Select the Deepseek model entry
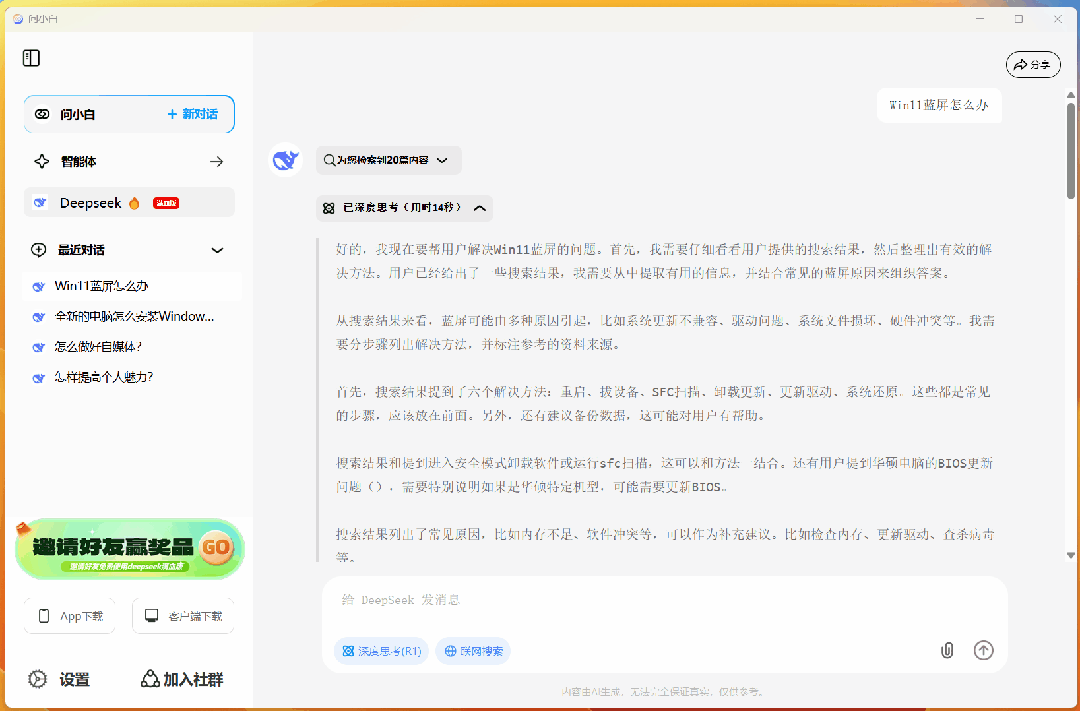 click(129, 203)
